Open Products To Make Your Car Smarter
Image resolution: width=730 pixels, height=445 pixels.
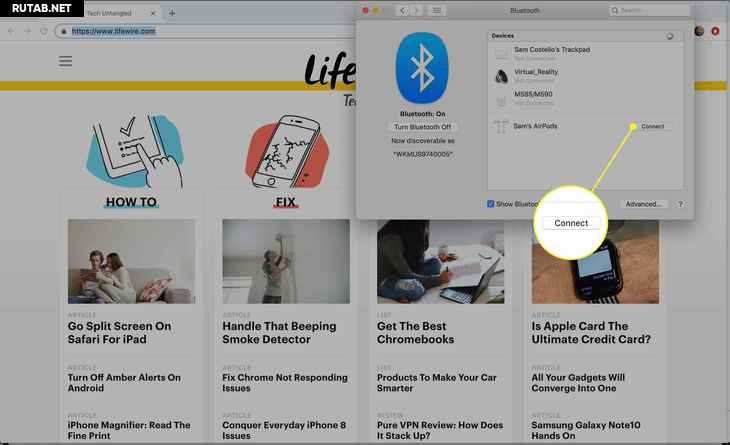click(437, 383)
